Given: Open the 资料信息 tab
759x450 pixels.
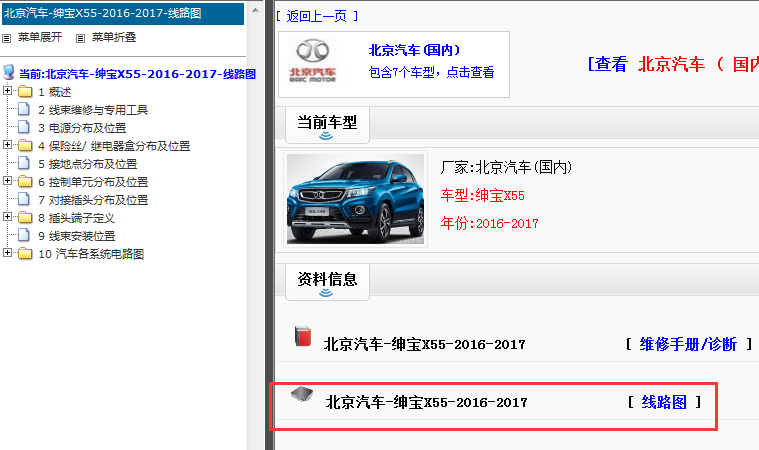Looking at the screenshot, I should [x=327, y=282].
